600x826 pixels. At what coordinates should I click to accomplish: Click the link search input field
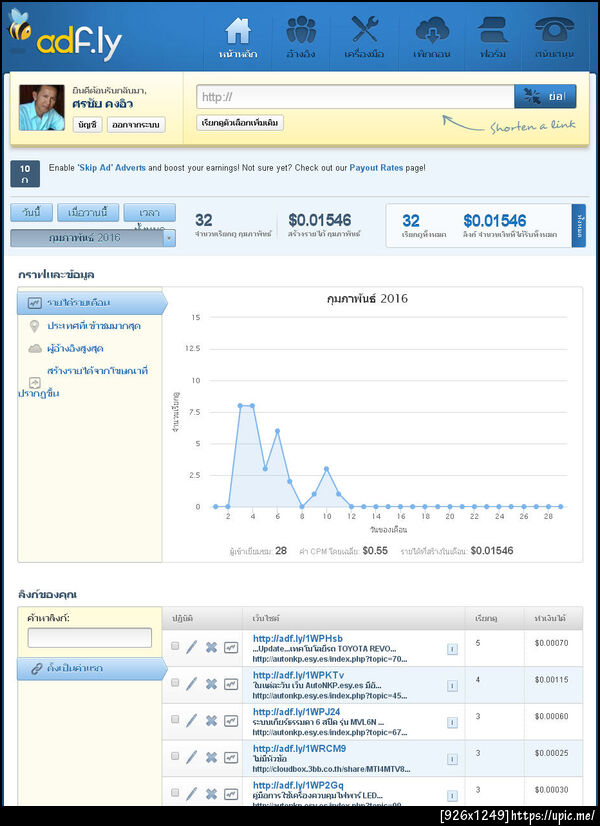pos(90,638)
